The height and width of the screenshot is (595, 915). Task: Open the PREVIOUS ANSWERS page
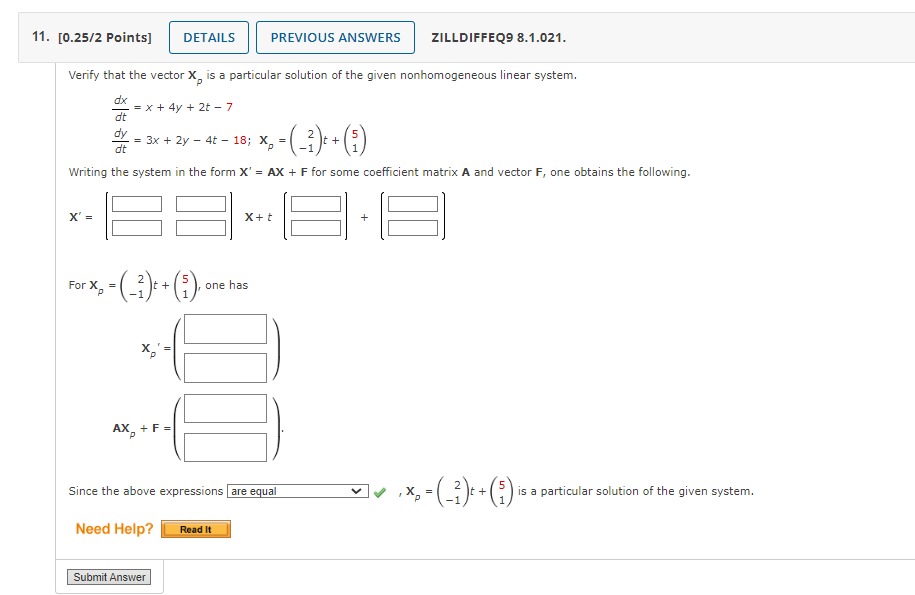click(335, 37)
